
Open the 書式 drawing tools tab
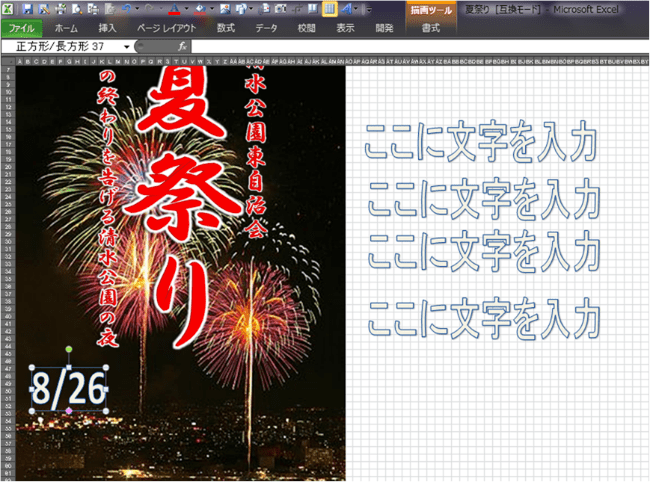tap(431, 28)
